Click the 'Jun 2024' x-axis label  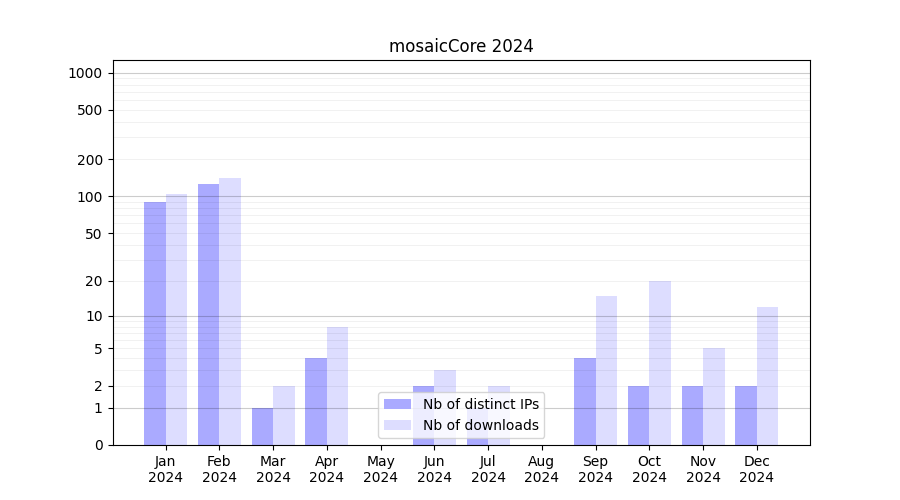(x=434, y=469)
